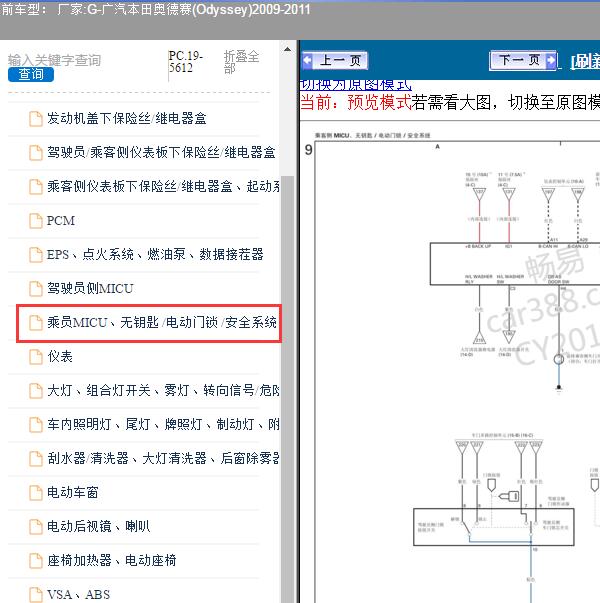Switch to original image mode link 切换为原图模式
Screen dimensions: 600x603
coord(355,85)
